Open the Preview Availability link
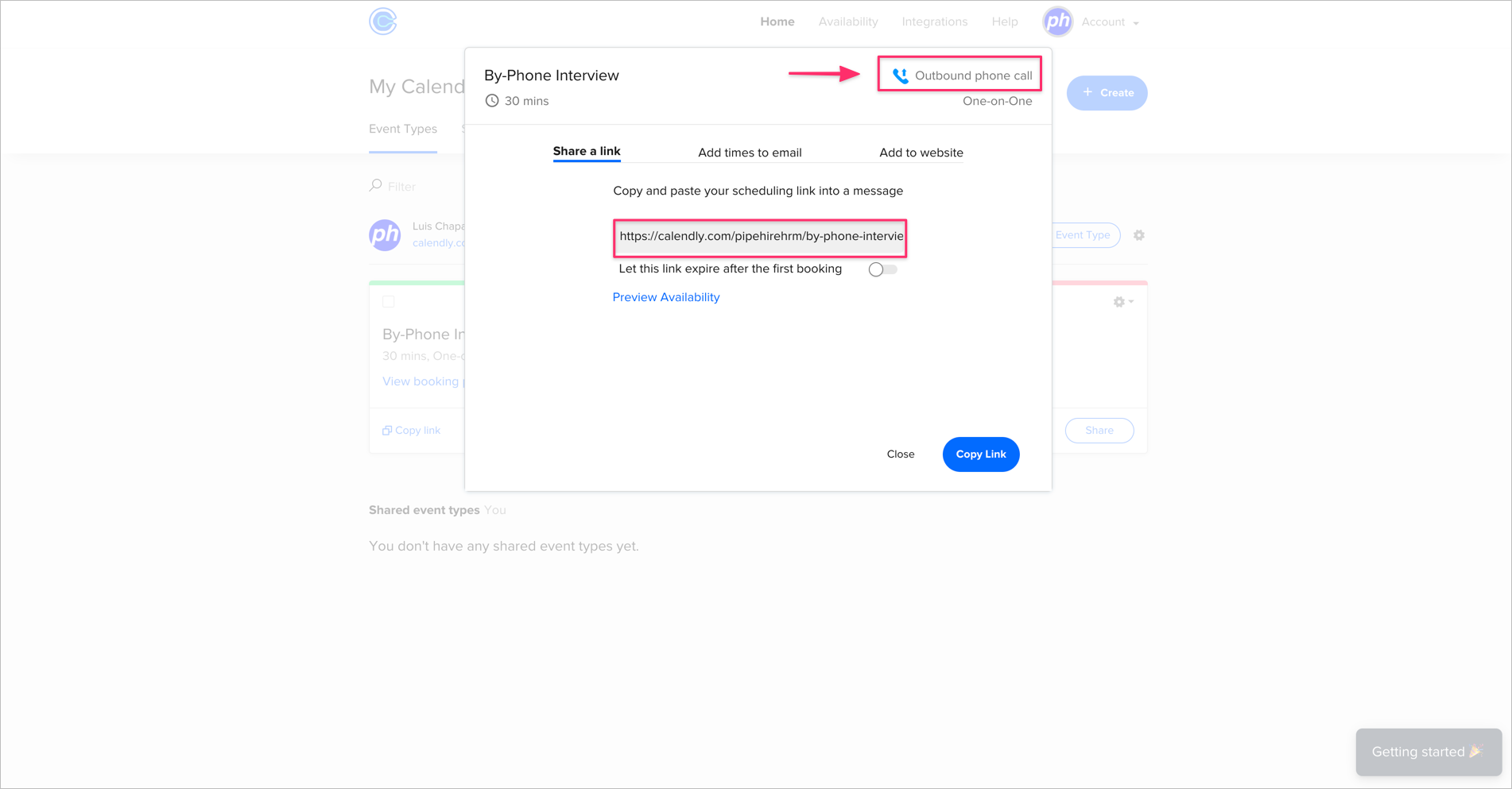This screenshot has width=1512, height=789. tap(666, 297)
